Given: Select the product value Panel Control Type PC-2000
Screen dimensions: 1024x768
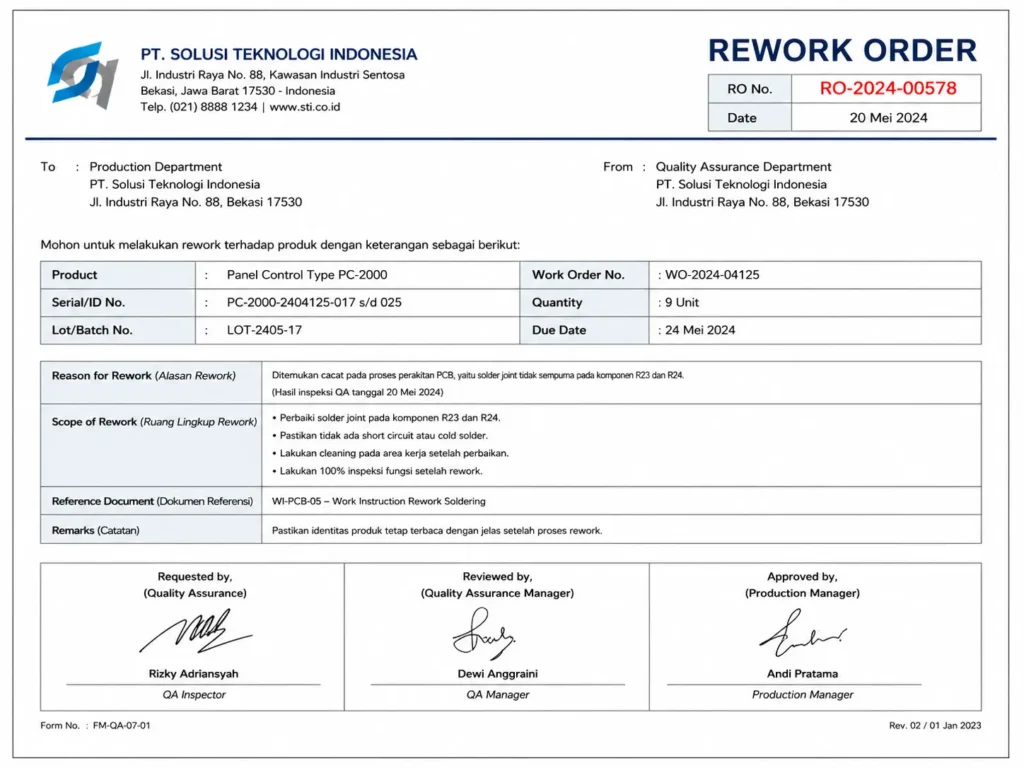Looking at the screenshot, I should click(307, 275).
